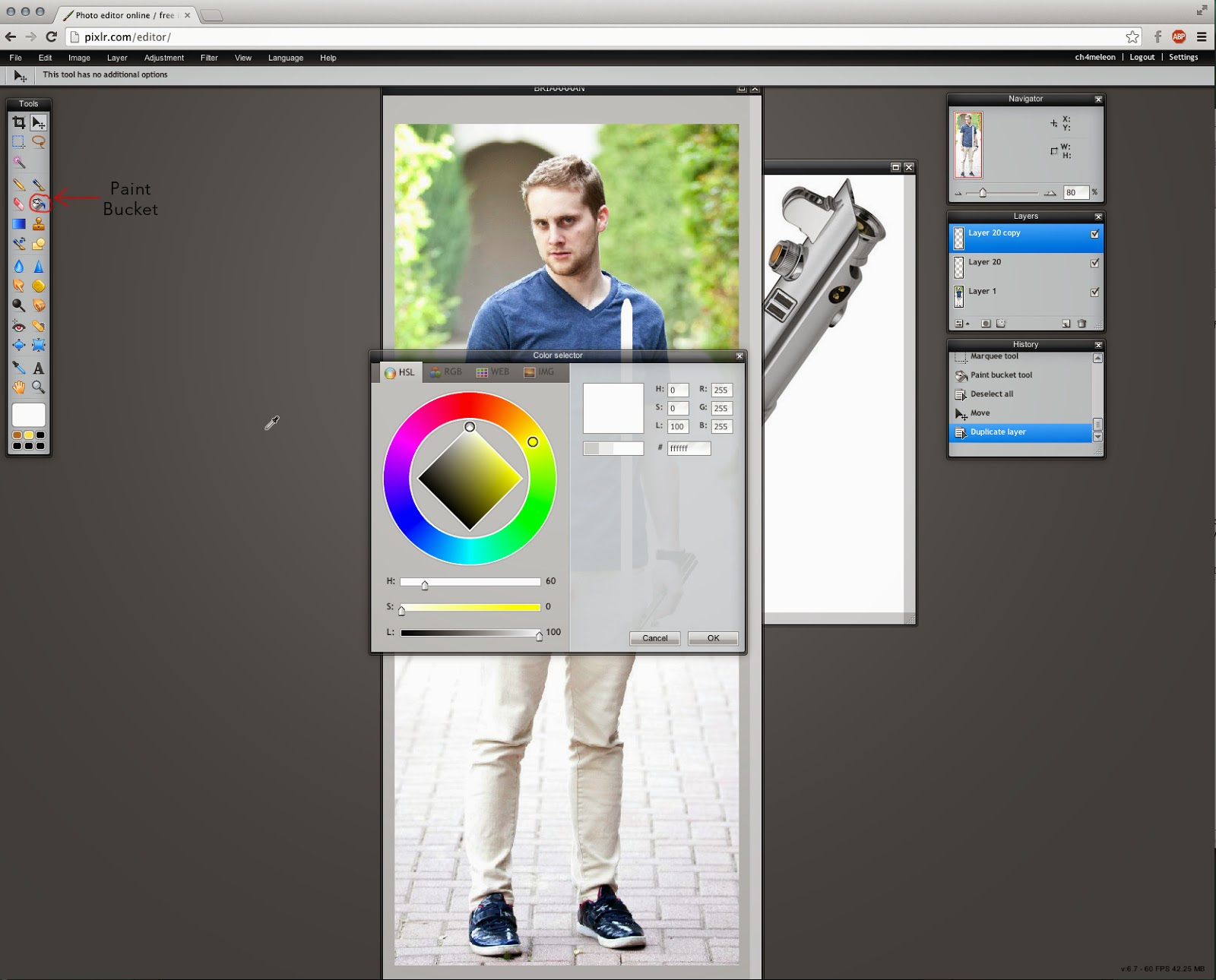Image resolution: width=1216 pixels, height=980 pixels.
Task: Switch to RGB tab in Color selector
Action: tap(446, 372)
